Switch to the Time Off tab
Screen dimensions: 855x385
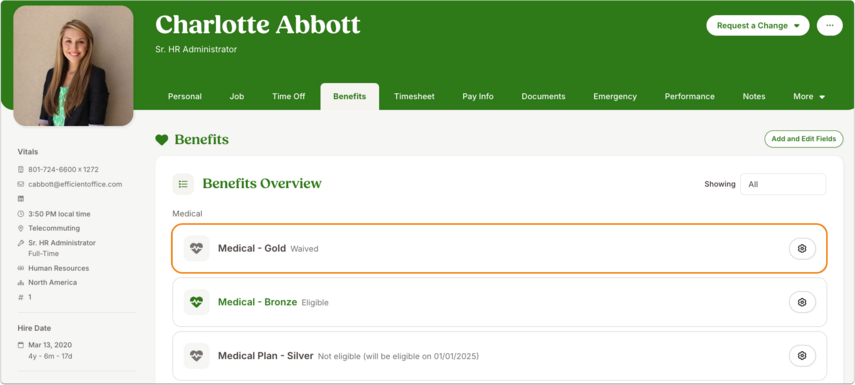pyautogui.click(x=288, y=97)
